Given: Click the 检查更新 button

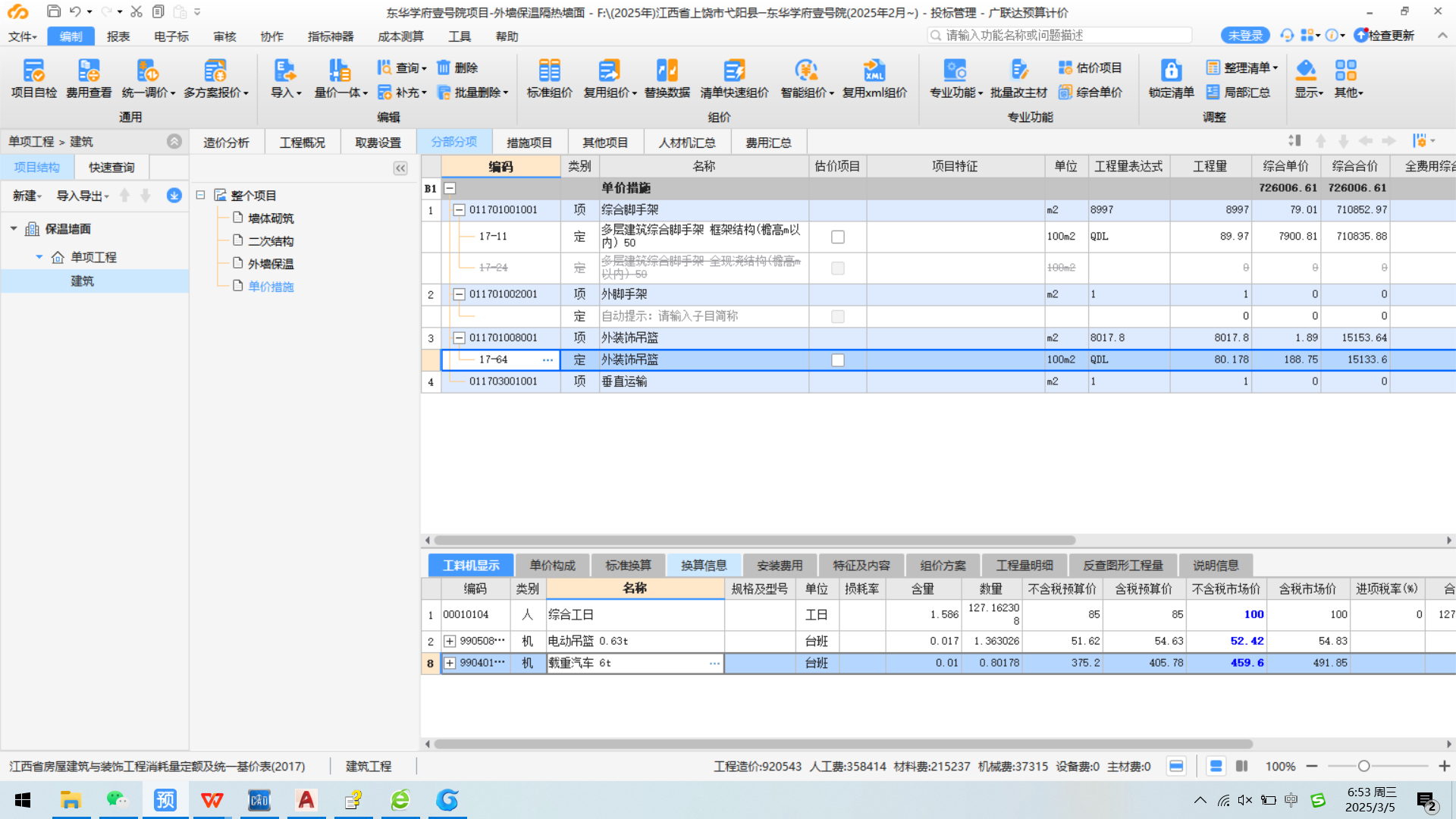Looking at the screenshot, I should click(x=1384, y=36).
